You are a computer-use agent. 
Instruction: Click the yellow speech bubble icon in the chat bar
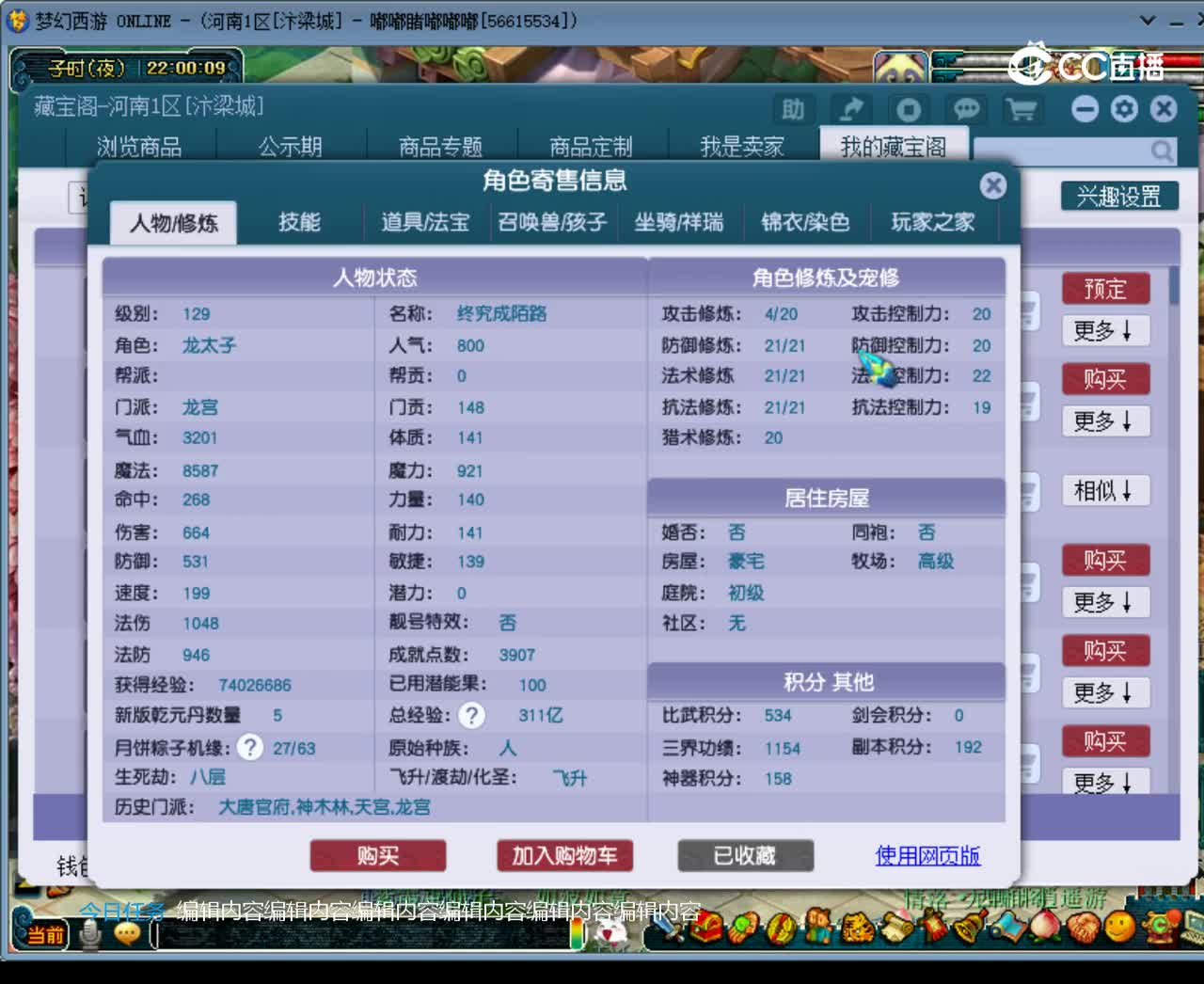pos(127,933)
